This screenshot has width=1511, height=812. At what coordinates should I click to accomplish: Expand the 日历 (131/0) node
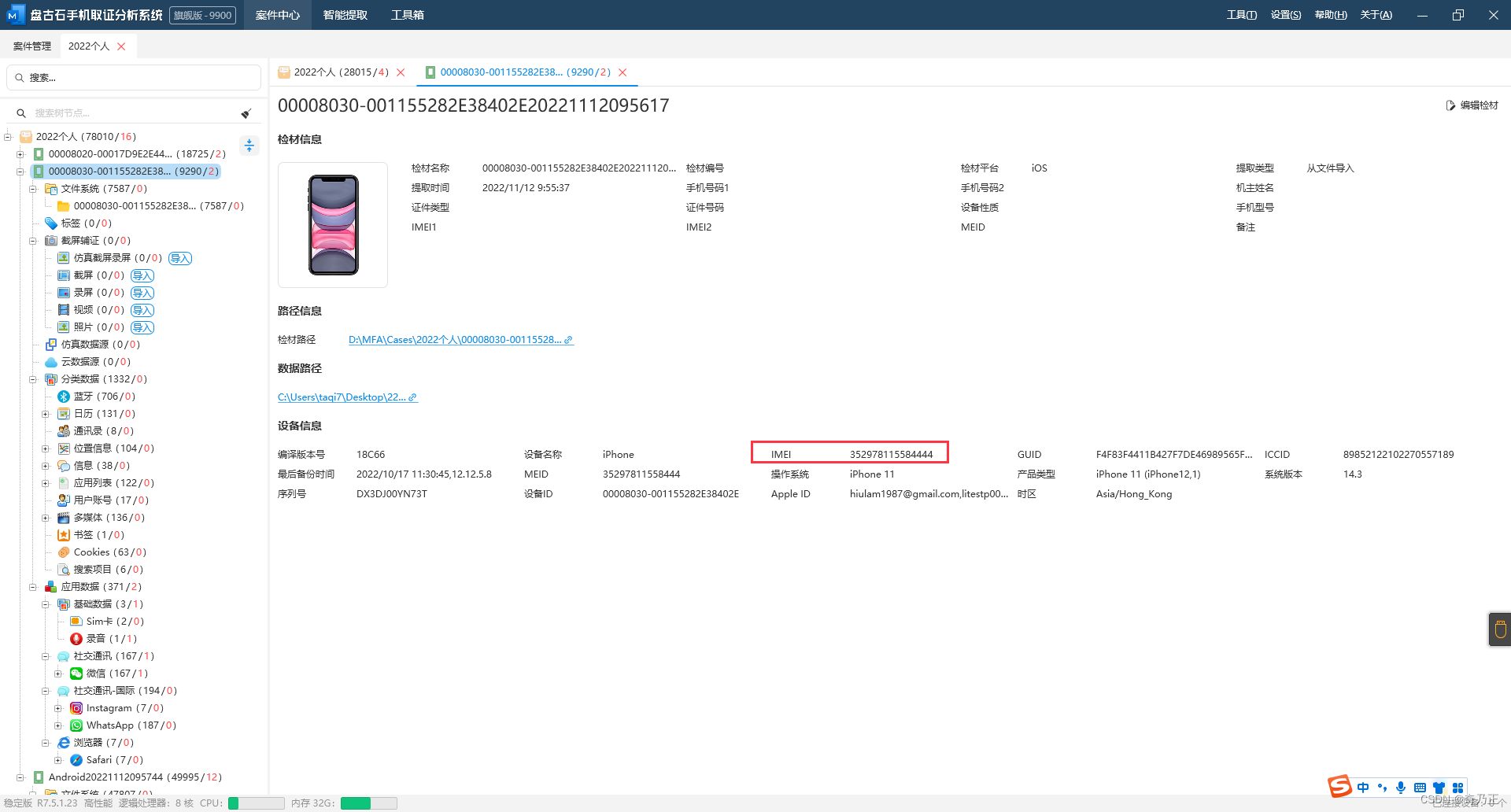46,414
